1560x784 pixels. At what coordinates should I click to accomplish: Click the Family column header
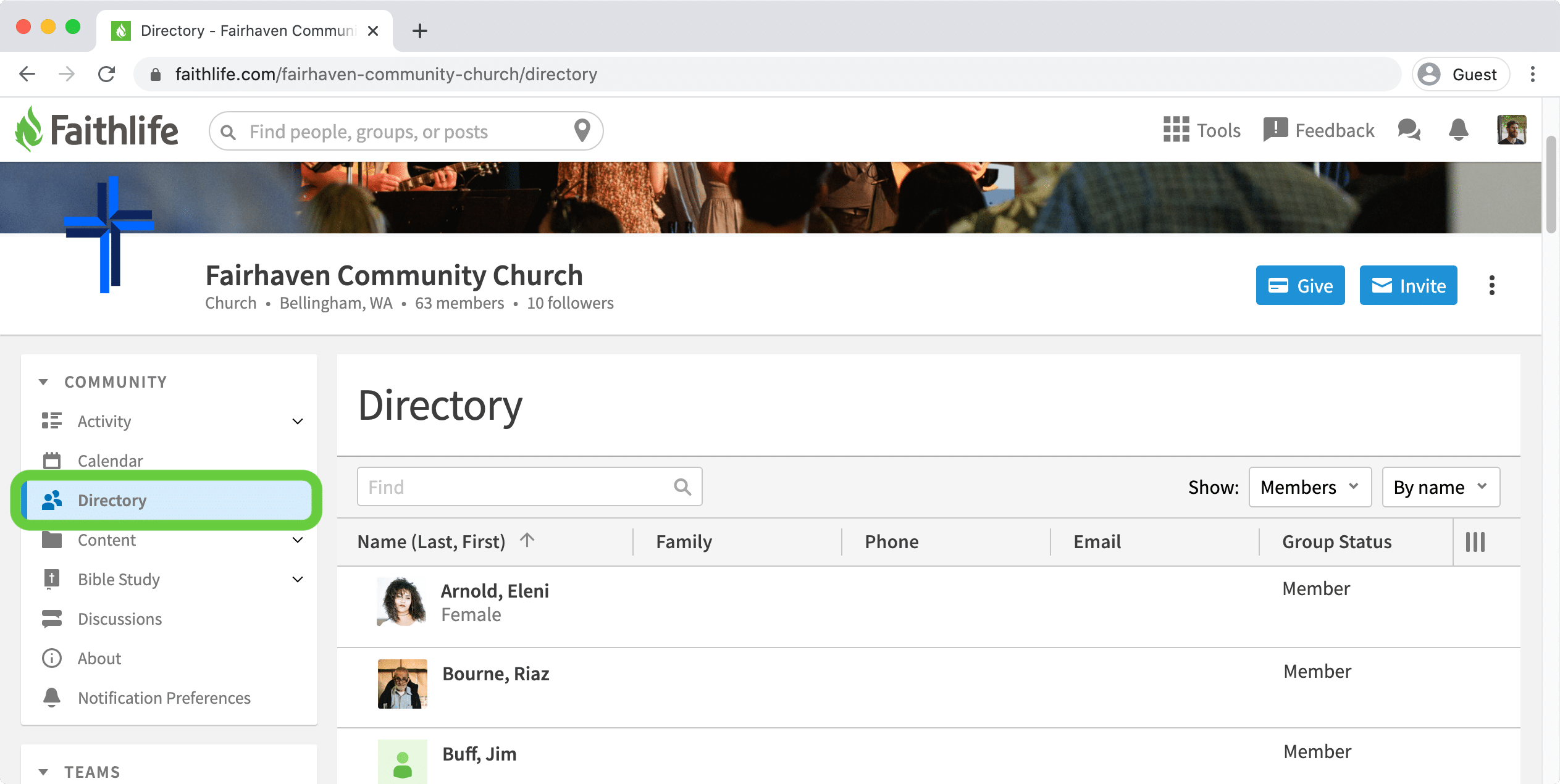684,541
